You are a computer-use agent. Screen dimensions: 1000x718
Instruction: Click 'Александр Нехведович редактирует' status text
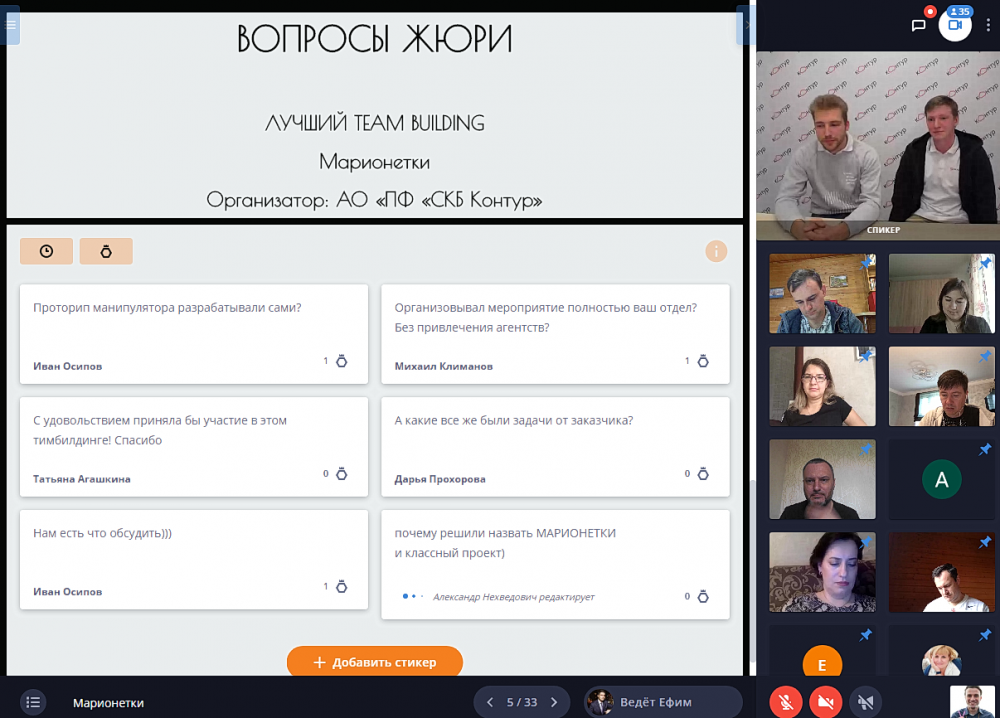click(513, 597)
